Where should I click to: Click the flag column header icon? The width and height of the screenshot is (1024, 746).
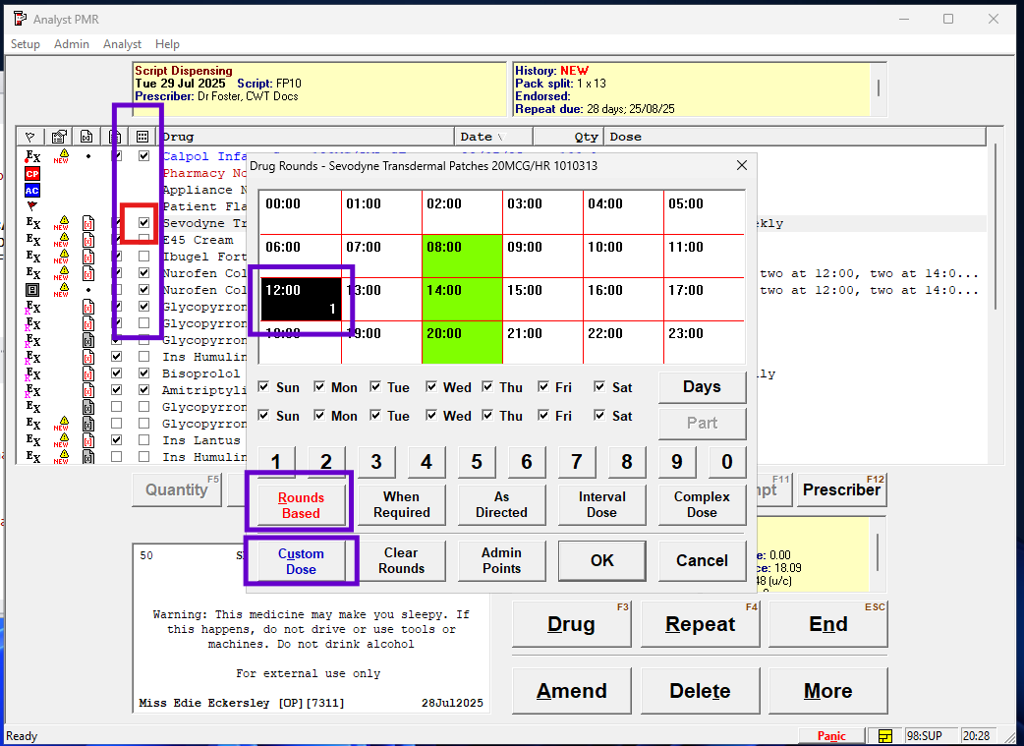coord(31,137)
